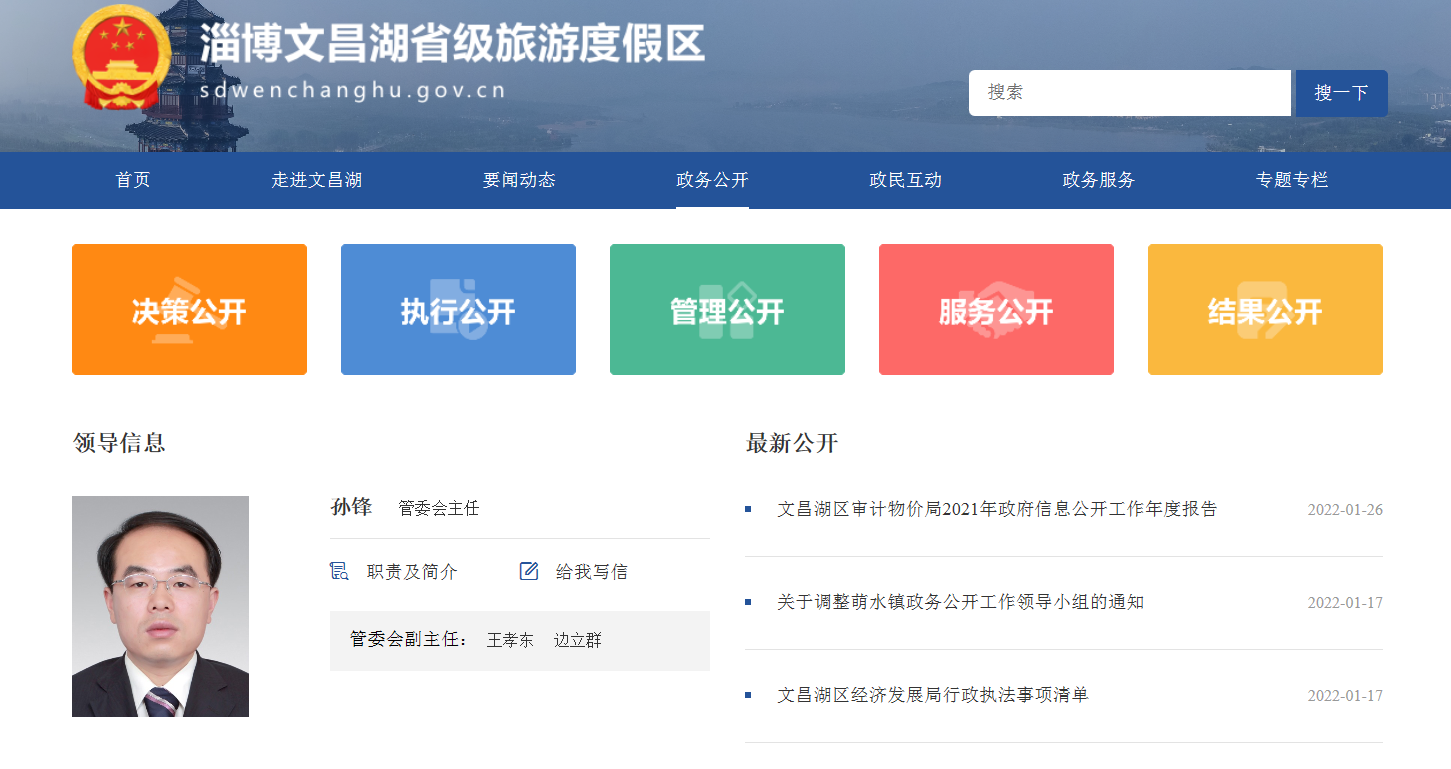Go to the 首页 menu item

[x=133, y=181]
